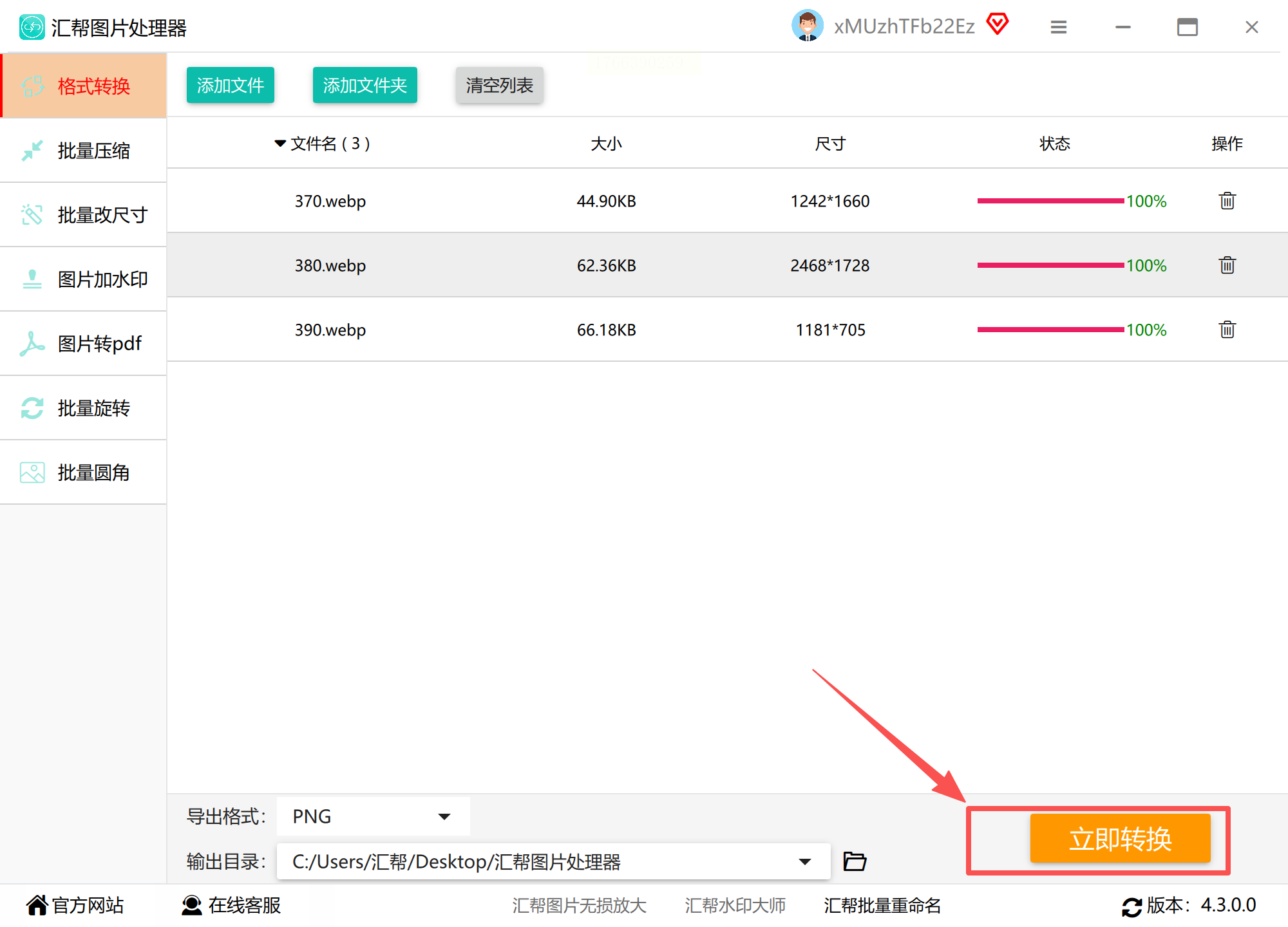Remove 390.webp using its trash icon

pyautogui.click(x=1227, y=330)
